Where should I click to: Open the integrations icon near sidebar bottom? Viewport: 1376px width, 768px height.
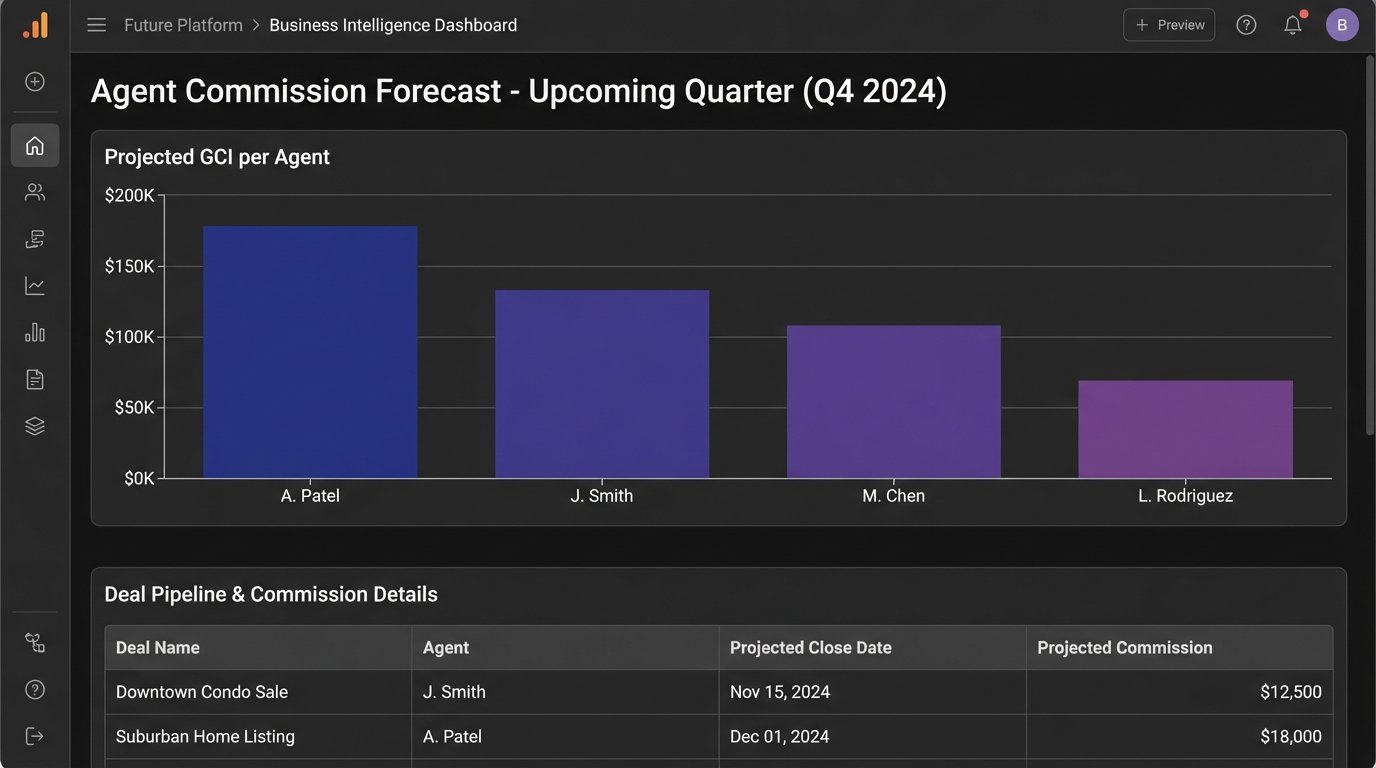pos(34,642)
